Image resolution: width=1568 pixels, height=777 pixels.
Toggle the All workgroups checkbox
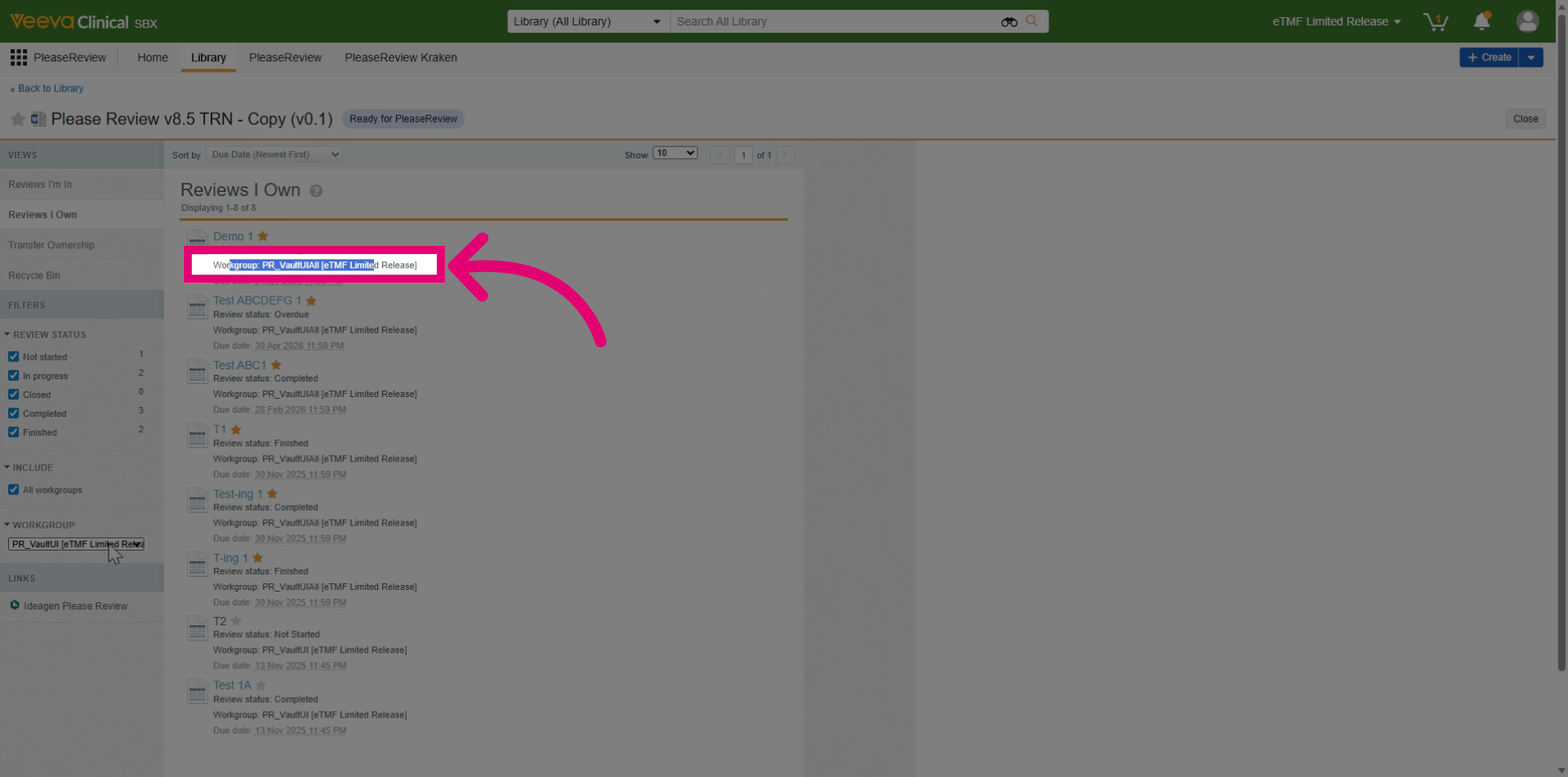click(13, 490)
